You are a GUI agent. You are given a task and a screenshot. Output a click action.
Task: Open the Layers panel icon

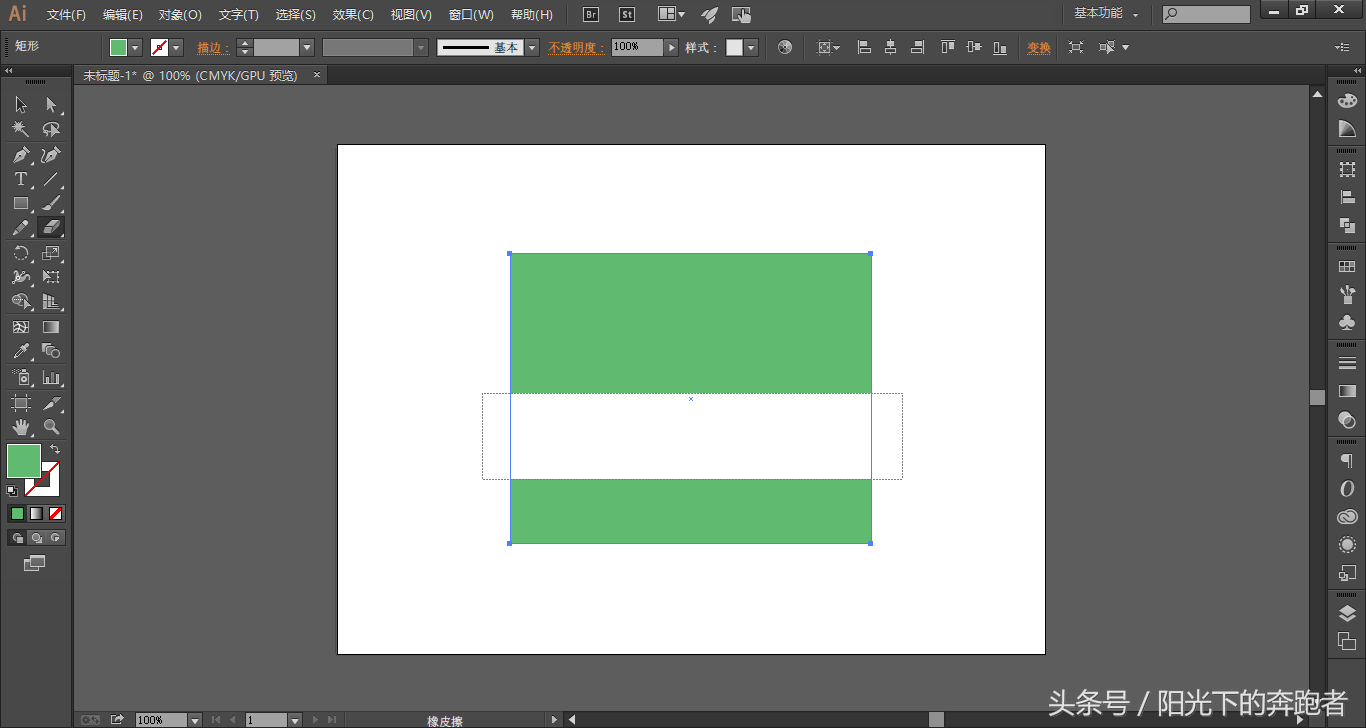[x=1347, y=614]
